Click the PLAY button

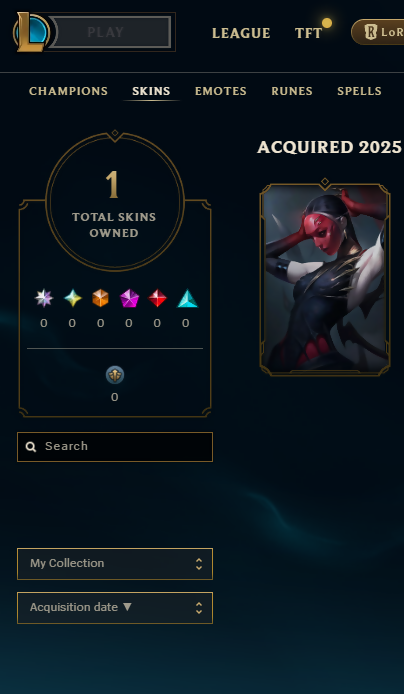[109, 32]
